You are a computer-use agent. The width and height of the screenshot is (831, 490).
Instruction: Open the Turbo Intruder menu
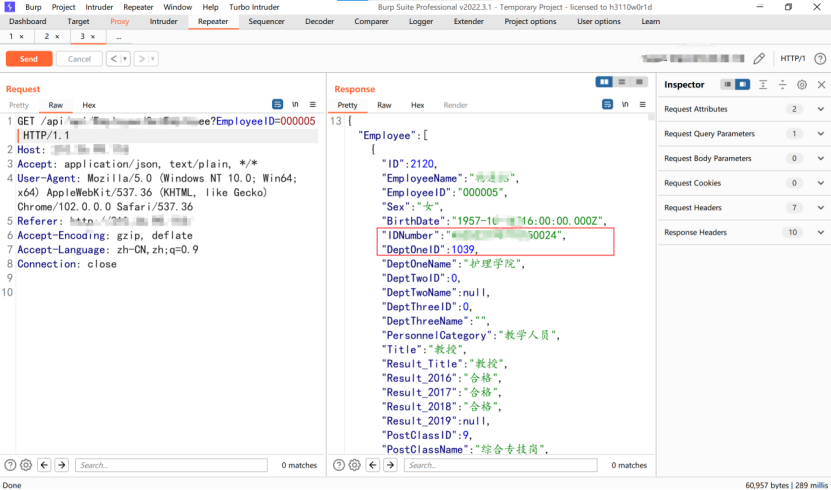pos(254,7)
